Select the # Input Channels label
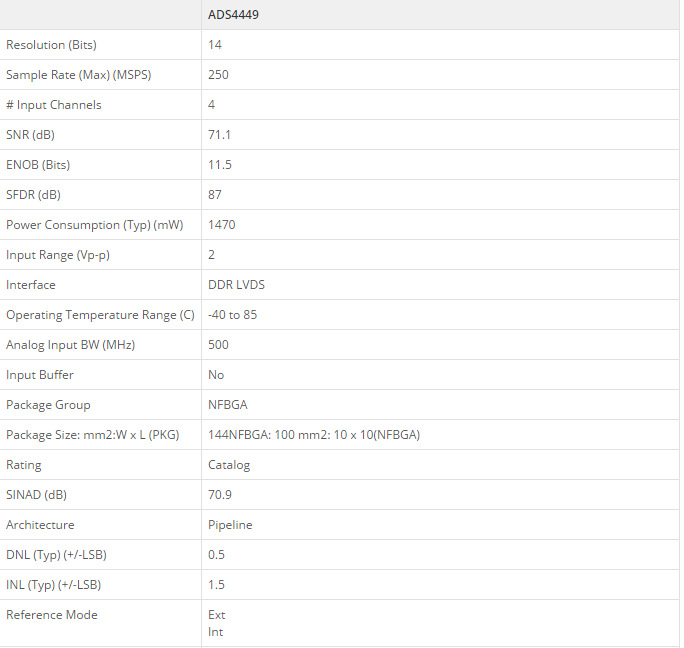Screen dimensions: 684x648 [54, 105]
